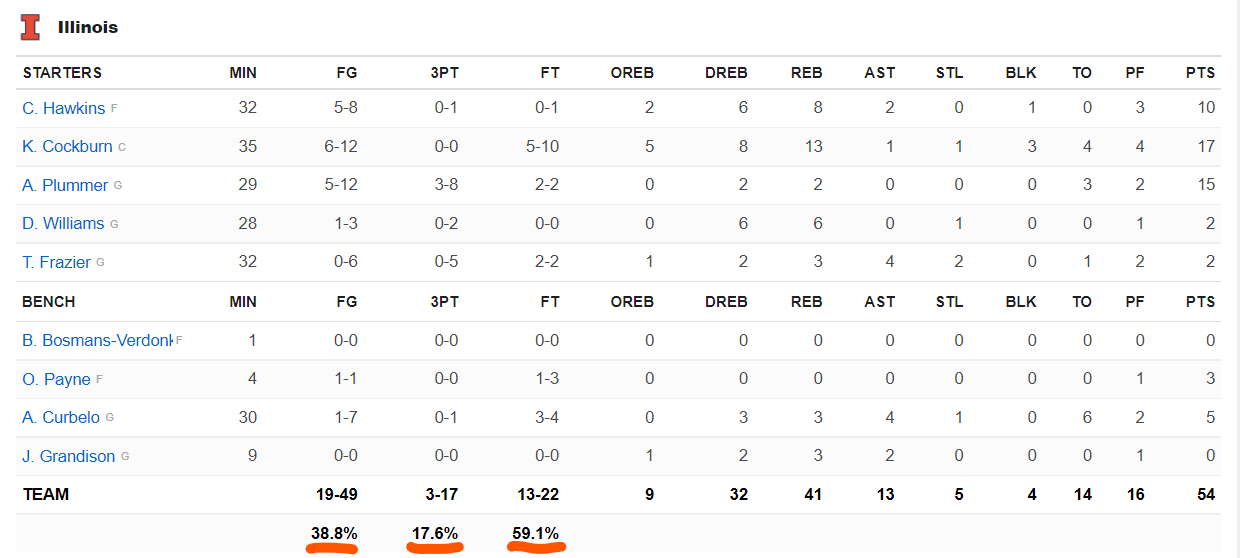Image resolution: width=1240 pixels, height=558 pixels.
Task: Open B. Bosmans-Verdonk player link
Action: (97, 340)
